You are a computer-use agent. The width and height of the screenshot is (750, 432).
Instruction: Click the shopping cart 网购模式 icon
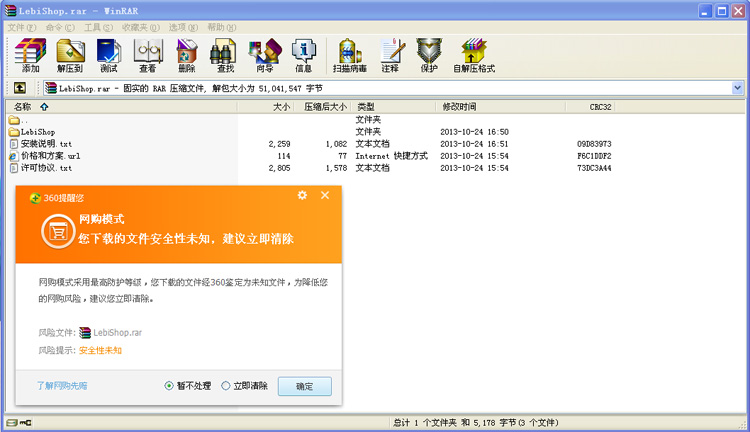pos(58,232)
